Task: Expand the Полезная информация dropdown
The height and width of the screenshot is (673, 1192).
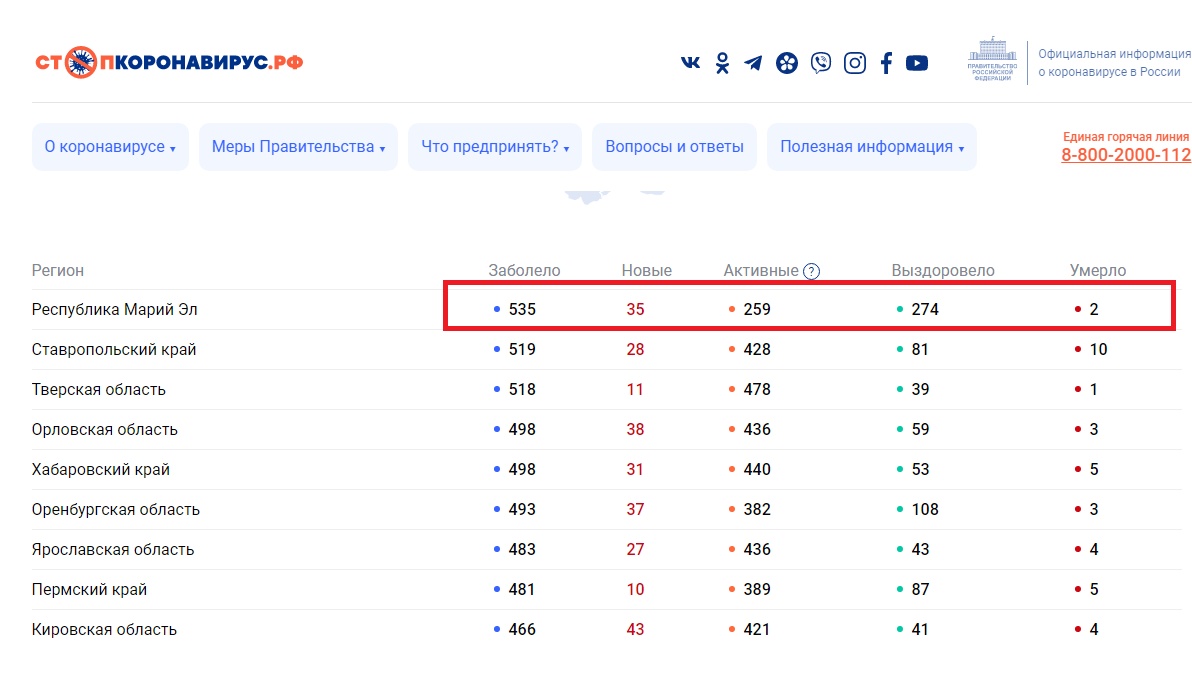Action: [871, 147]
